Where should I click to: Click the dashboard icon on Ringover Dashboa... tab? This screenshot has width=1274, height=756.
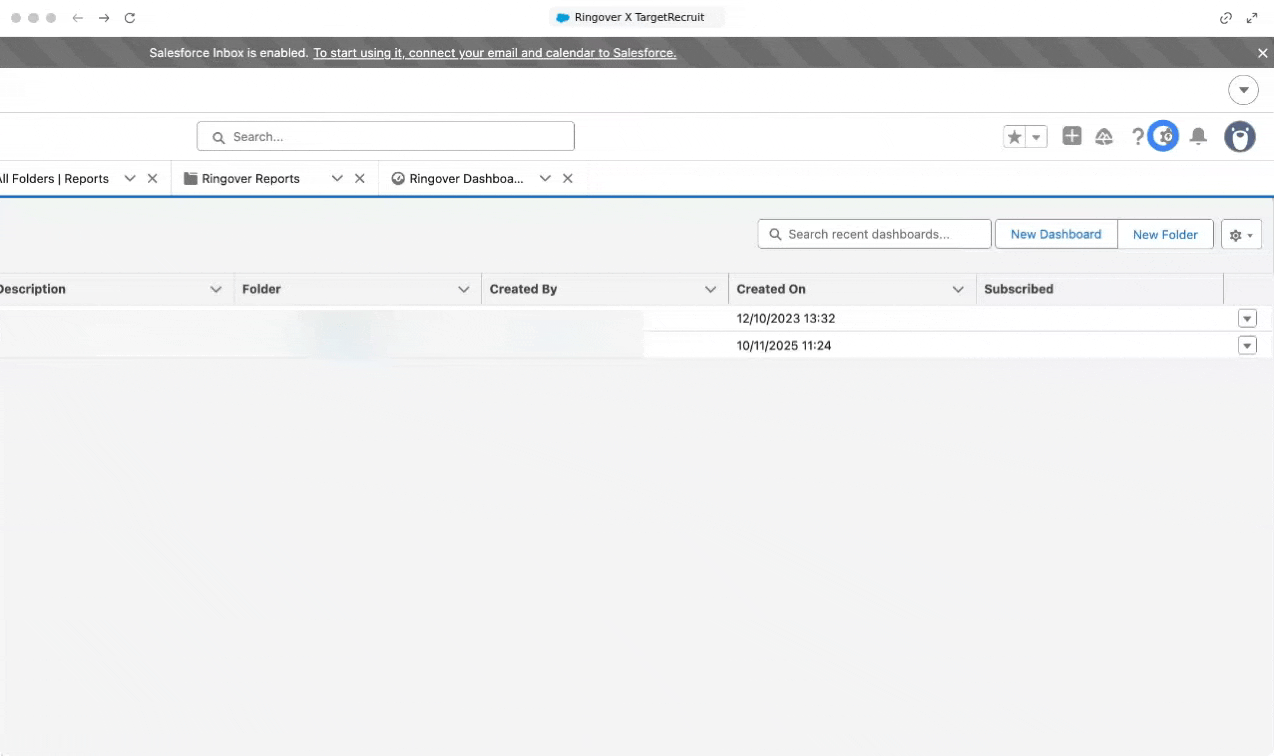(398, 179)
